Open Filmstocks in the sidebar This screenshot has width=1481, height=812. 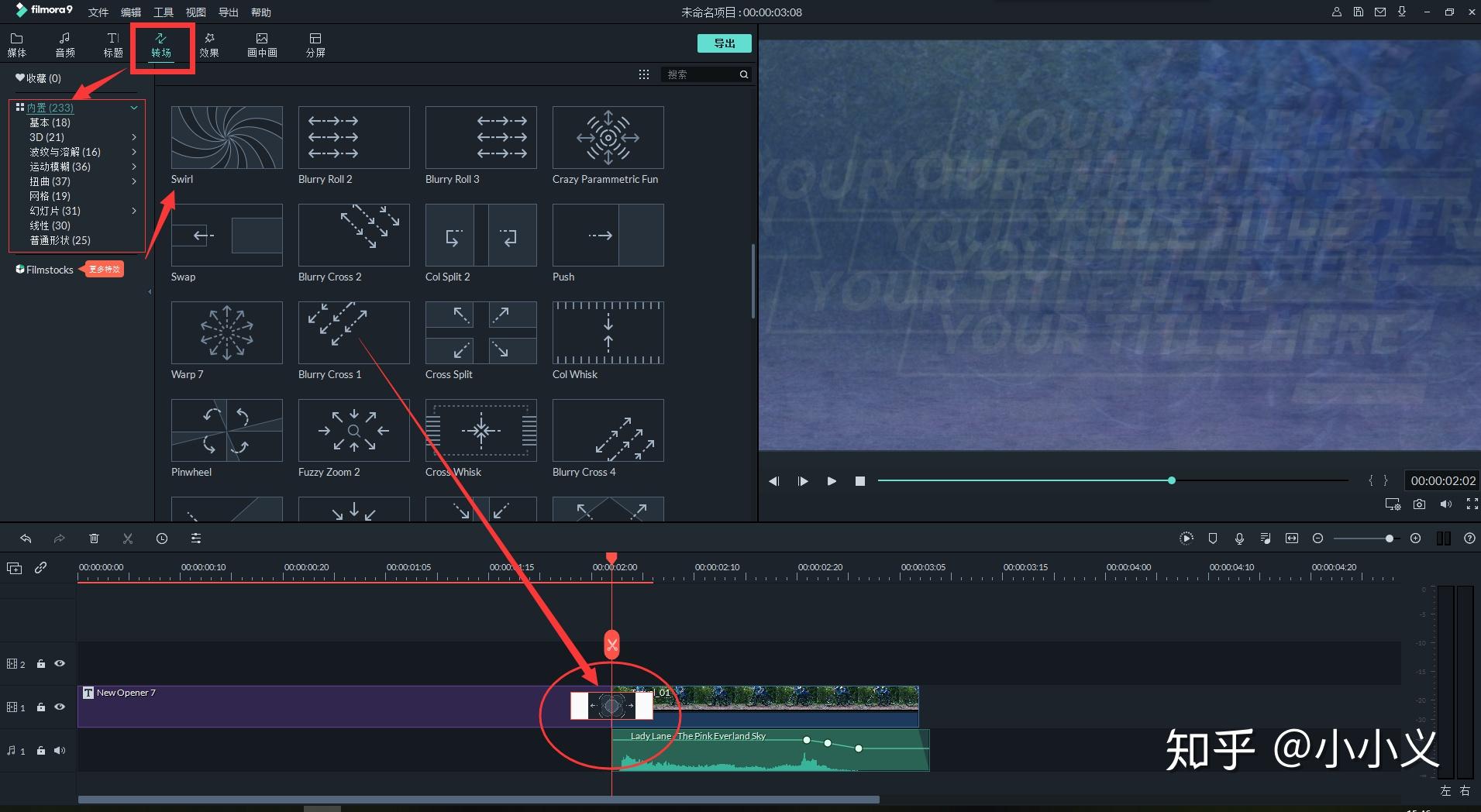click(44, 270)
